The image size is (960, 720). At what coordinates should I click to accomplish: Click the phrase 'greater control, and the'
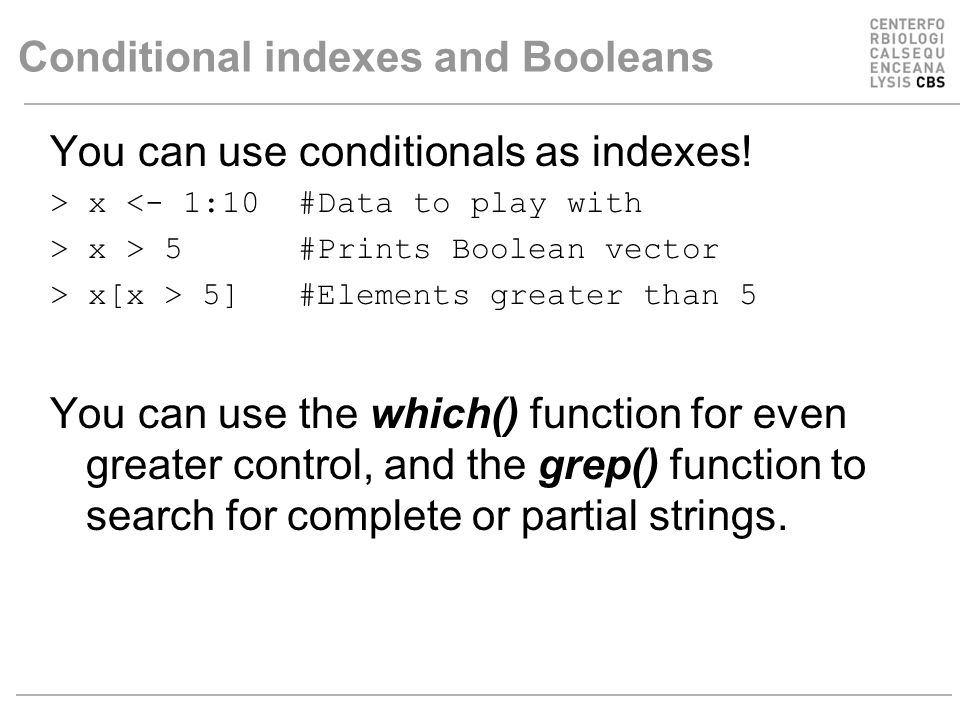tap(306, 465)
